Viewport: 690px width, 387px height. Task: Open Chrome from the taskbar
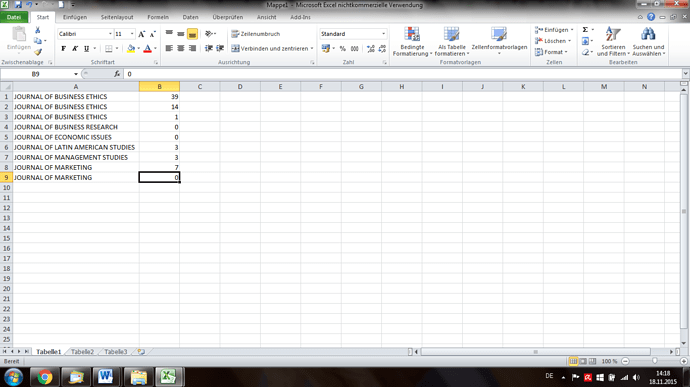pos(44,377)
